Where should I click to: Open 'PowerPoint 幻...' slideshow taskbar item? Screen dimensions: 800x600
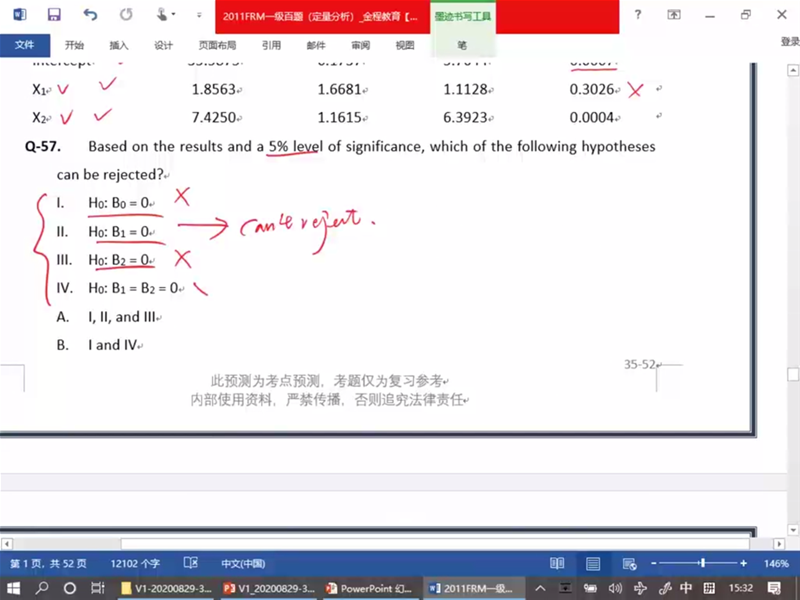pyautogui.click(x=370, y=588)
